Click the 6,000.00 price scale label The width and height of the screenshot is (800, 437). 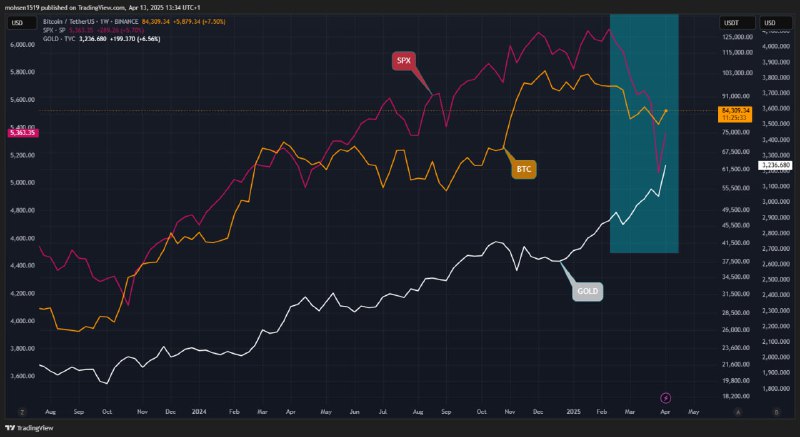pyautogui.click(x=23, y=44)
